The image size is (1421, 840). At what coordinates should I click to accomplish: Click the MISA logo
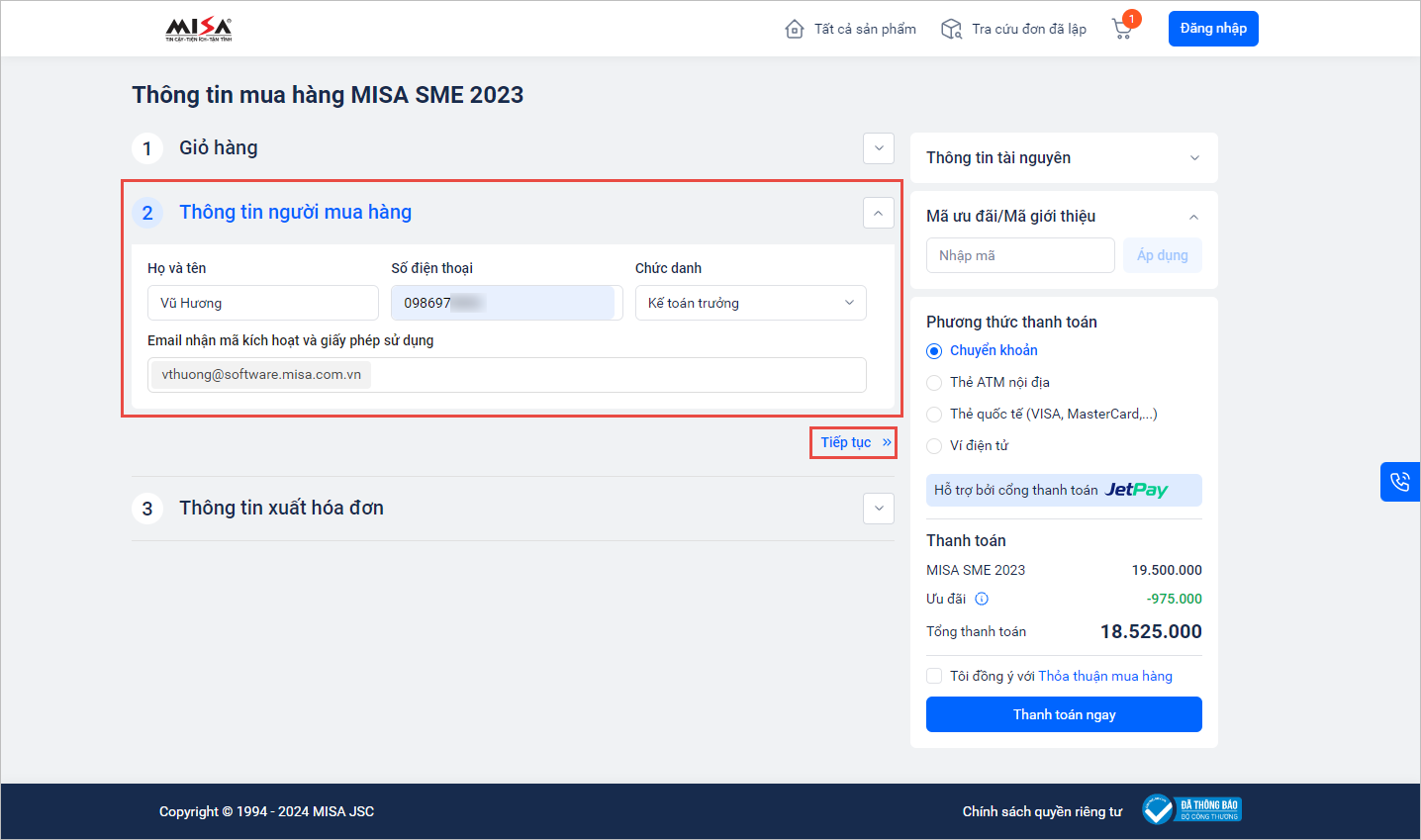pos(198,29)
